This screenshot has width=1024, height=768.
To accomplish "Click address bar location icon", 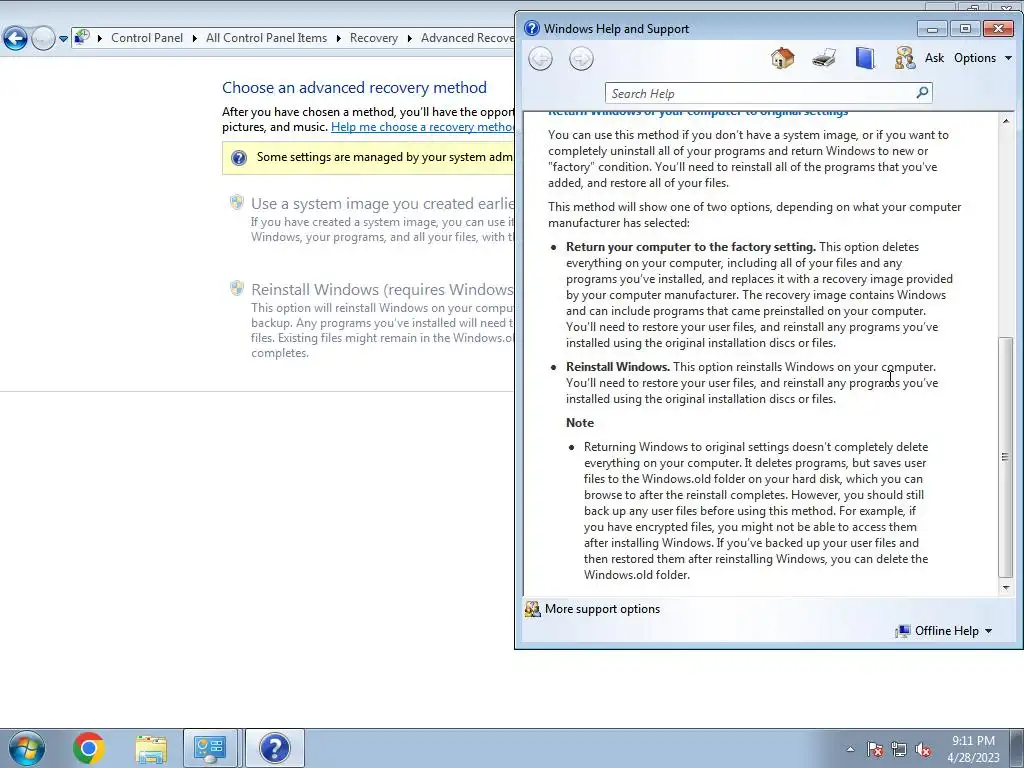I will pyautogui.click(x=82, y=37).
